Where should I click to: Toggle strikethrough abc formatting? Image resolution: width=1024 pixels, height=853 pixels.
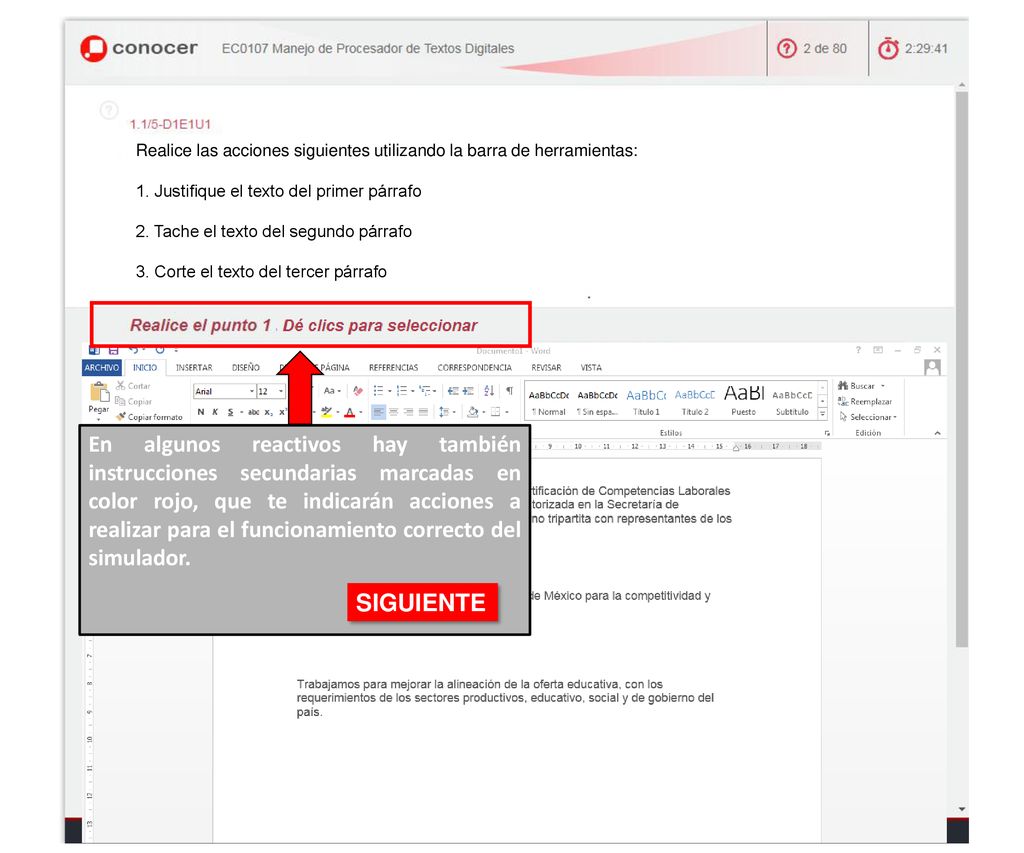[x=253, y=412]
